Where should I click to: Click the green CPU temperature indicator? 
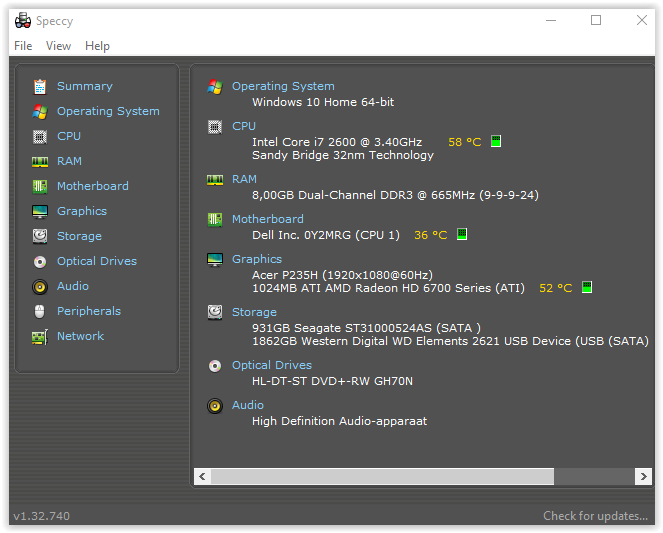click(x=496, y=142)
